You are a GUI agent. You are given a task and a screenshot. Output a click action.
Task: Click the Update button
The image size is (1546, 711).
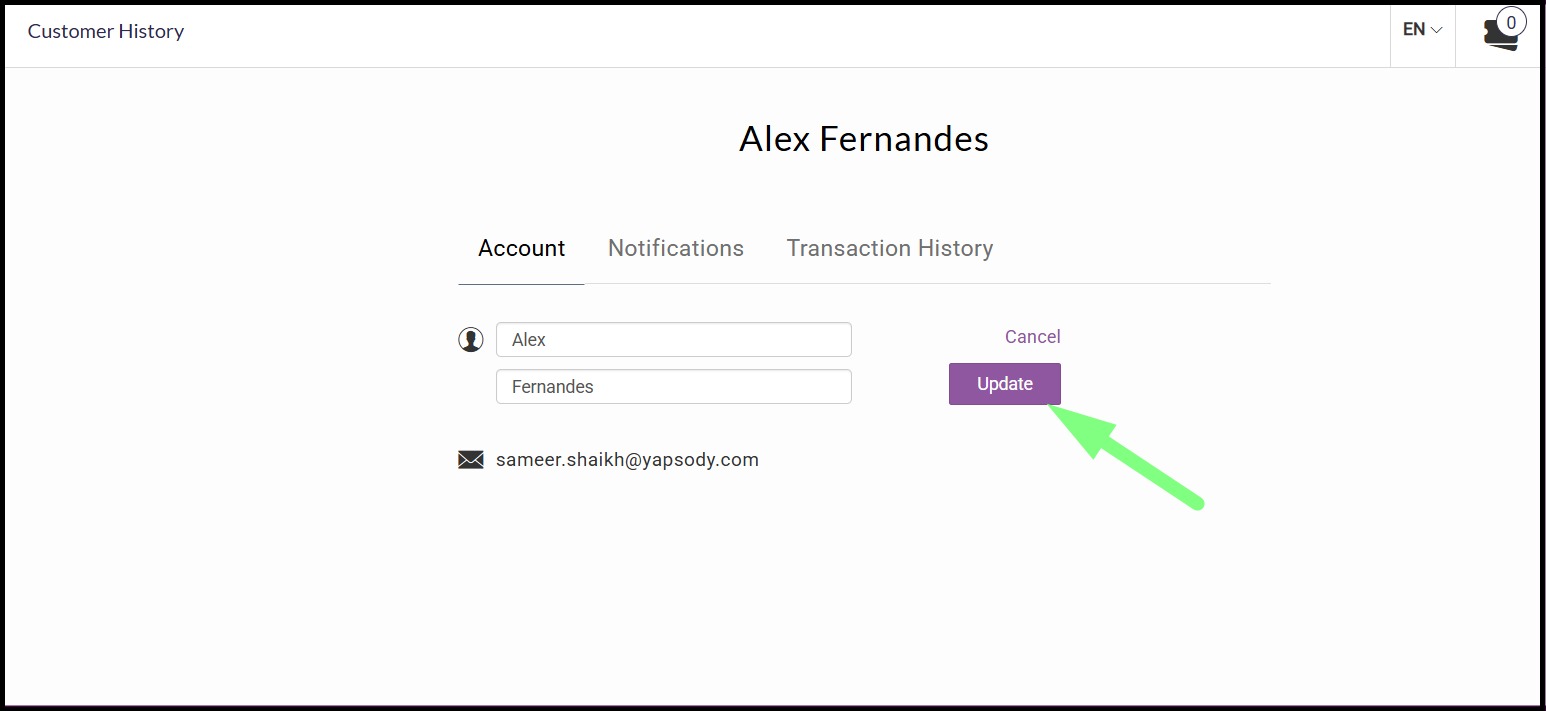coord(1005,384)
